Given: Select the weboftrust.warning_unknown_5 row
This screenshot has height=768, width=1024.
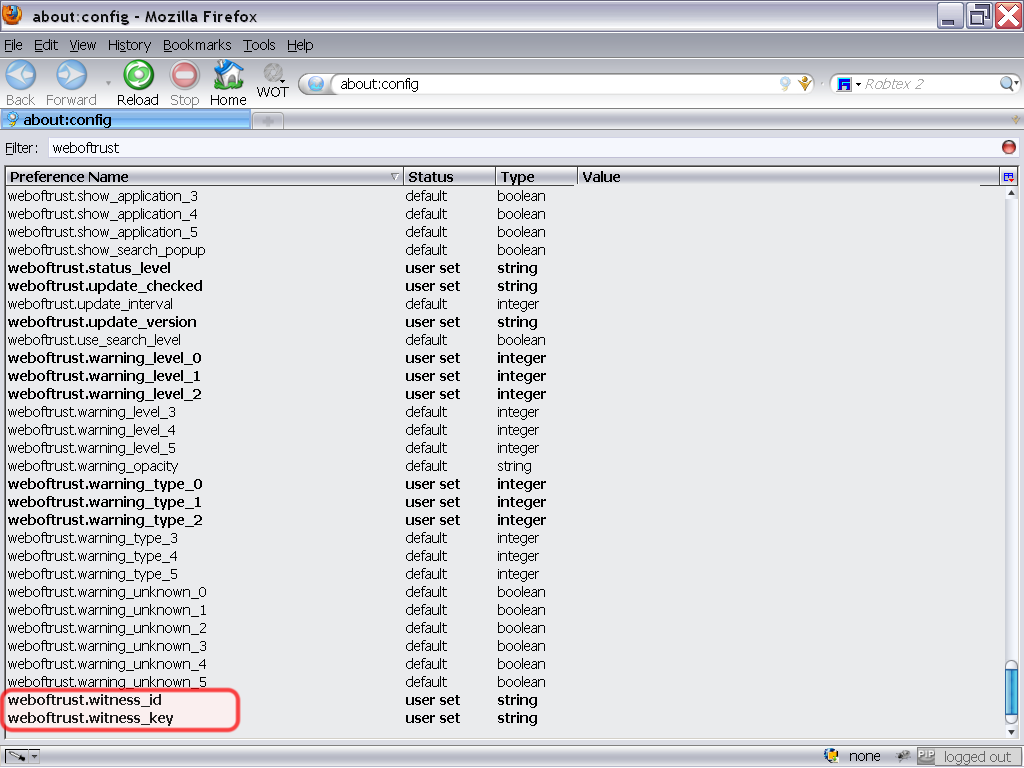Looking at the screenshot, I should 505,682.
